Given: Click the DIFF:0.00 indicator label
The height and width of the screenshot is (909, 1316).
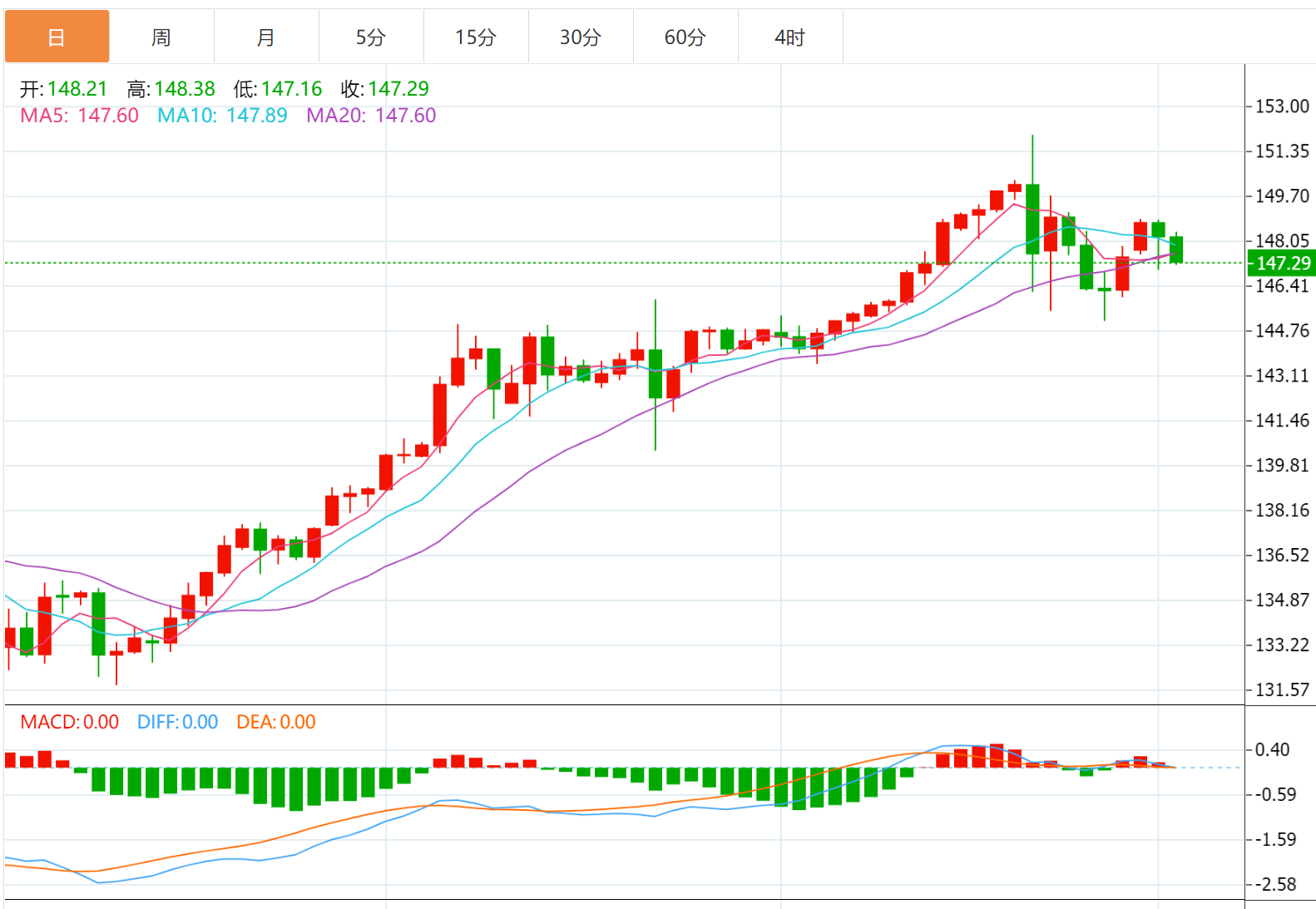Looking at the screenshot, I should (178, 722).
